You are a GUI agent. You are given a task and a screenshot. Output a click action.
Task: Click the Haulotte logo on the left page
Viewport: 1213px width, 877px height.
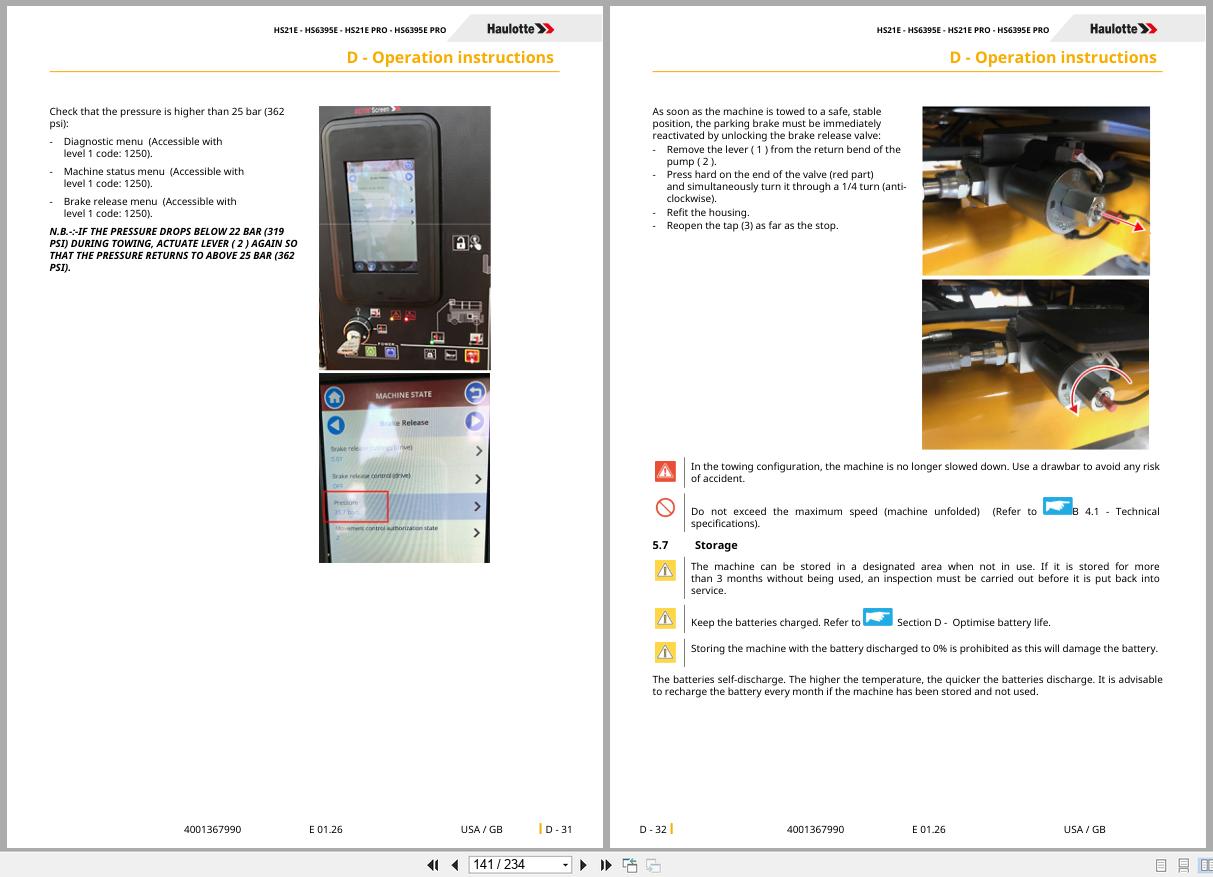521,29
